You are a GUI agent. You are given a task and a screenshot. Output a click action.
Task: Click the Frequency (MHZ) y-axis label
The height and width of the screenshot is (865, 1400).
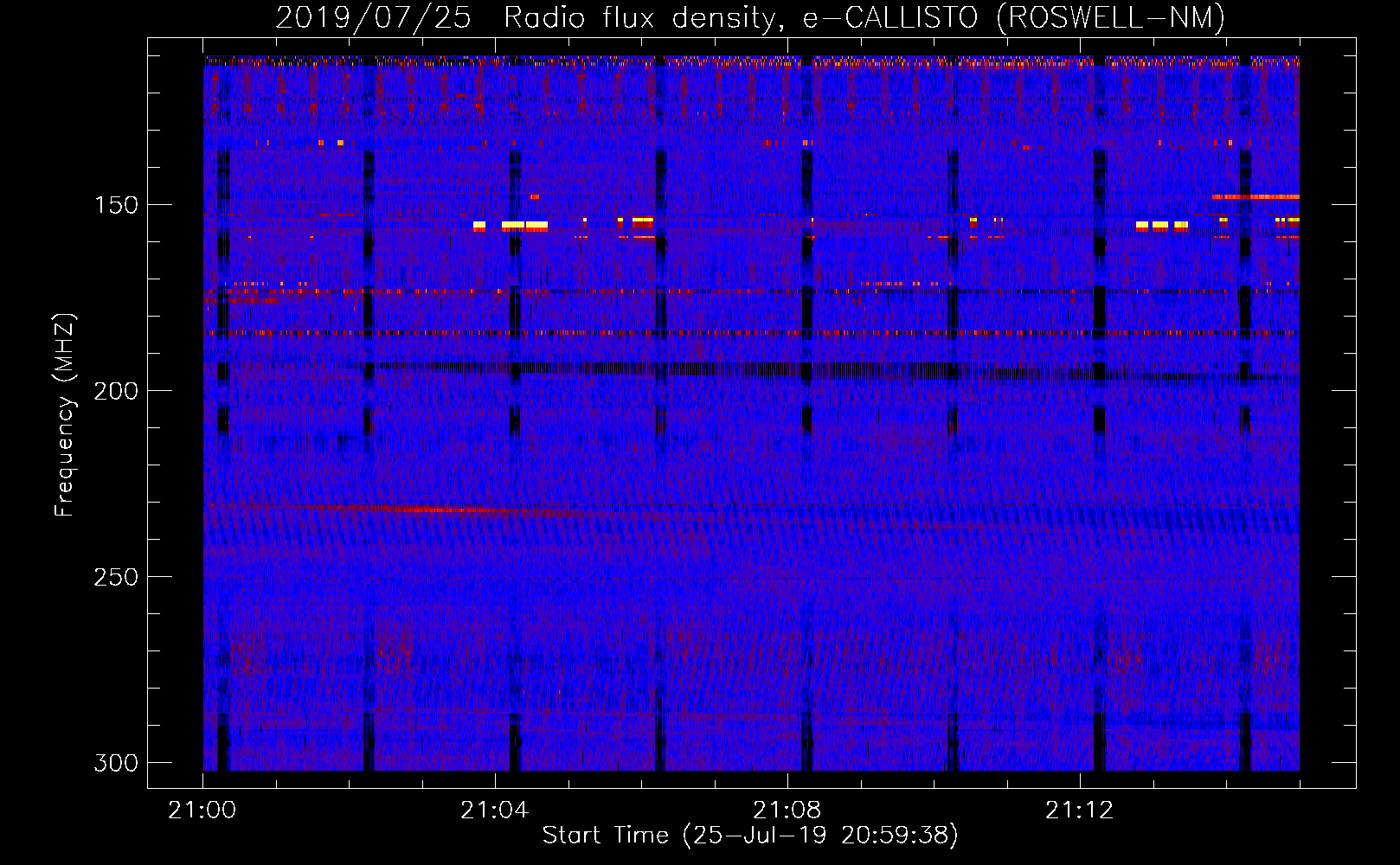point(65,414)
